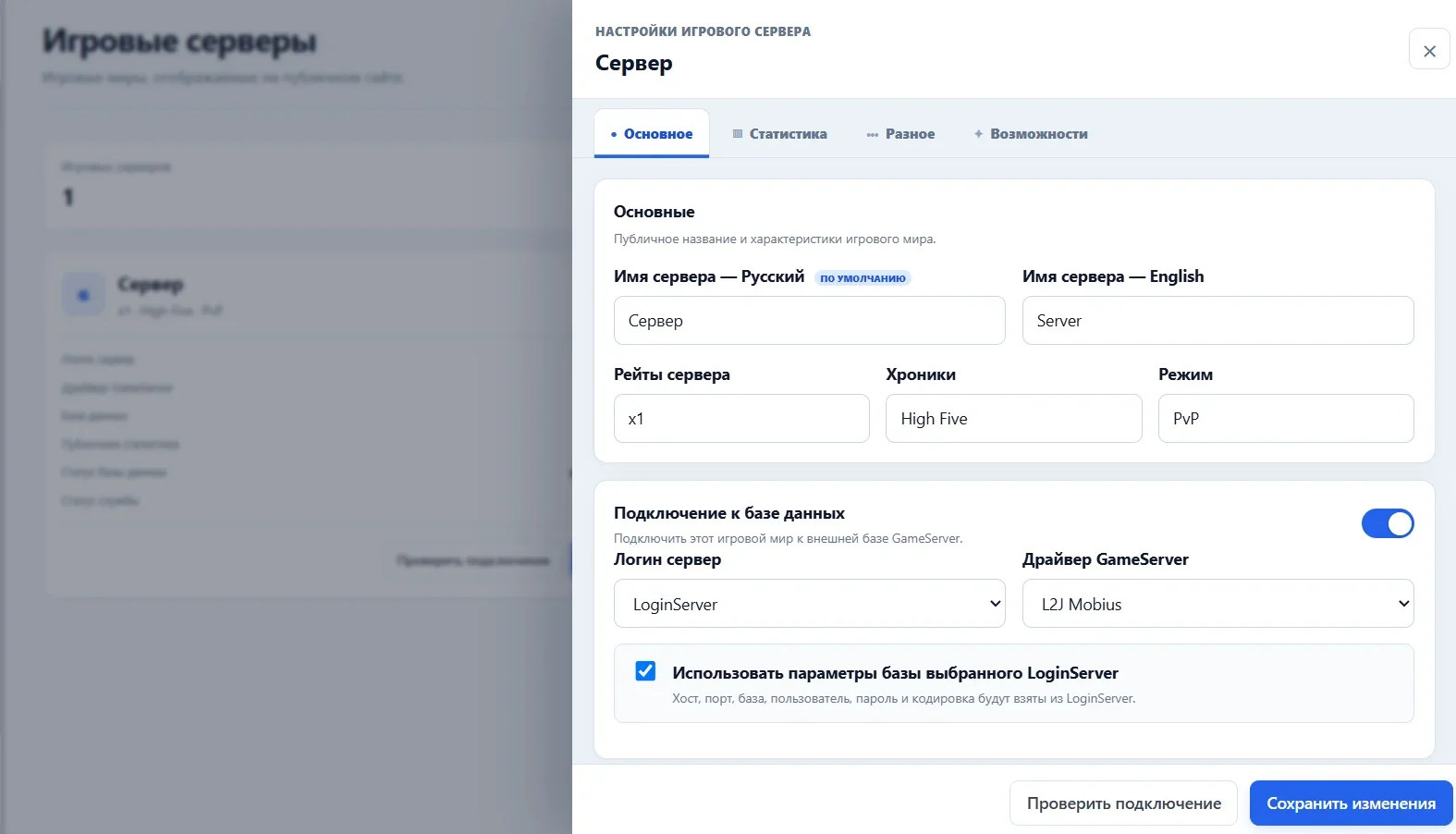Viewport: 1456px width, 834px height.
Task: Open the Статистика tab
Action: click(x=779, y=134)
